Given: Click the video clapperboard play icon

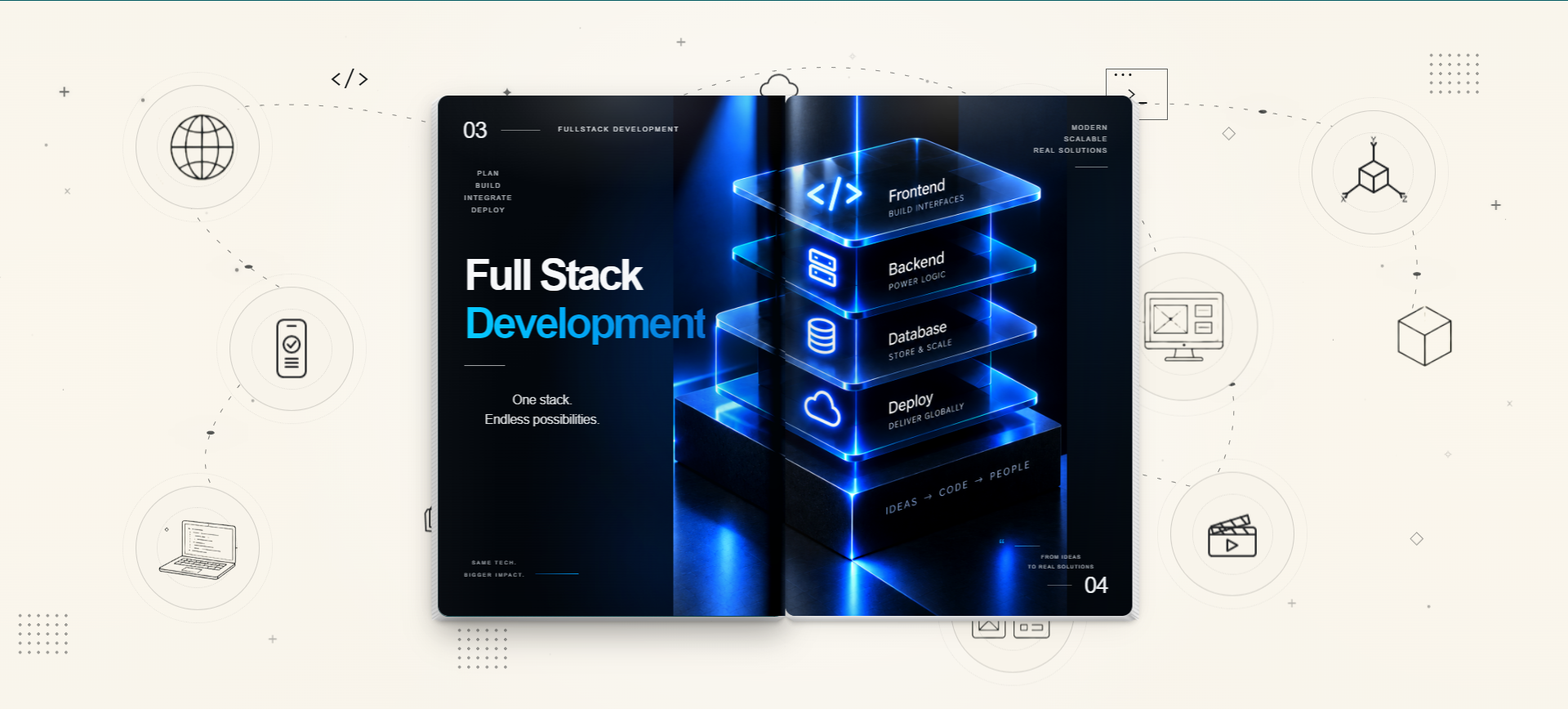Looking at the screenshot, I should (x=1232, y=536).
